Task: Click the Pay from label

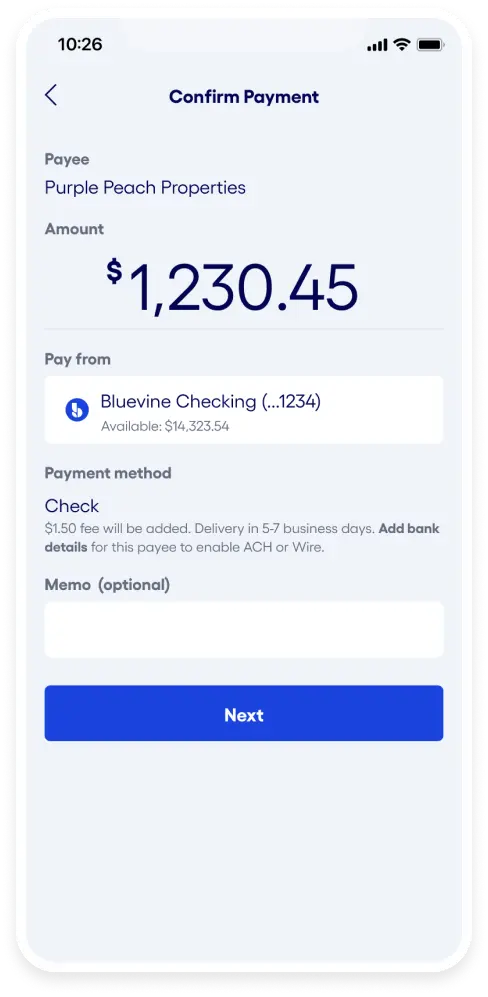Action: point(78,359)
